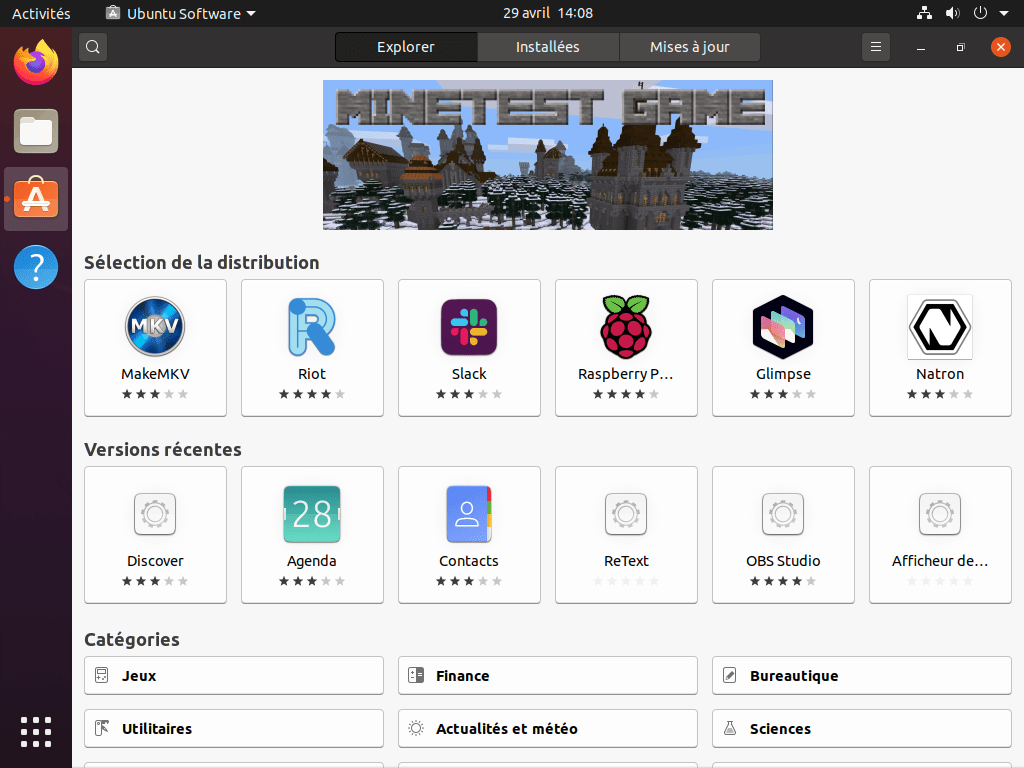Open the MakeMKV app icon
This screenshot has width=1024, height=768.
coord(155,326)
